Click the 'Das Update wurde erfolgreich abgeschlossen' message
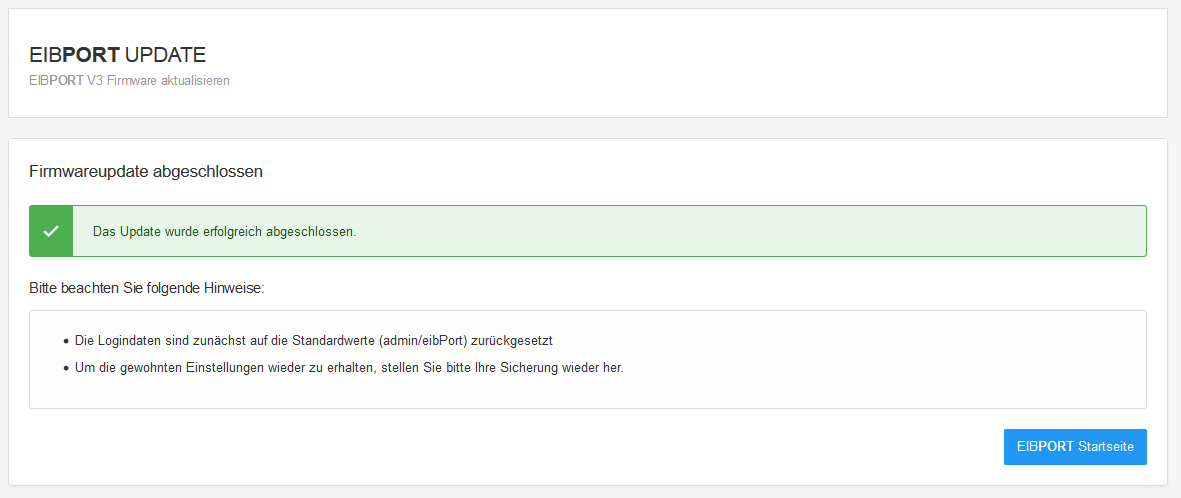 click(x=224, y=232)
